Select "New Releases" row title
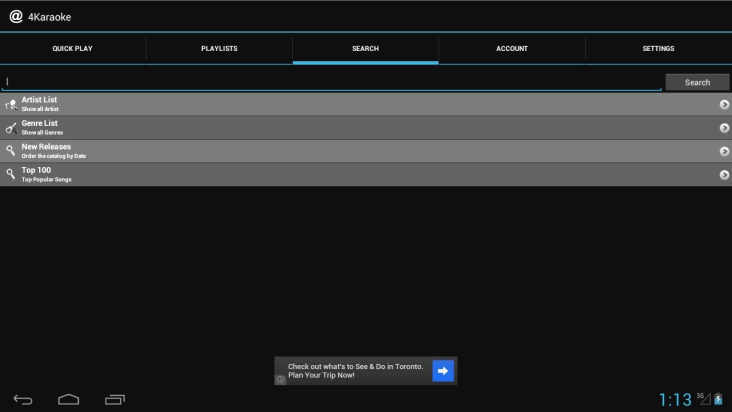Viewport: 732px width, 412px height. 46,147
